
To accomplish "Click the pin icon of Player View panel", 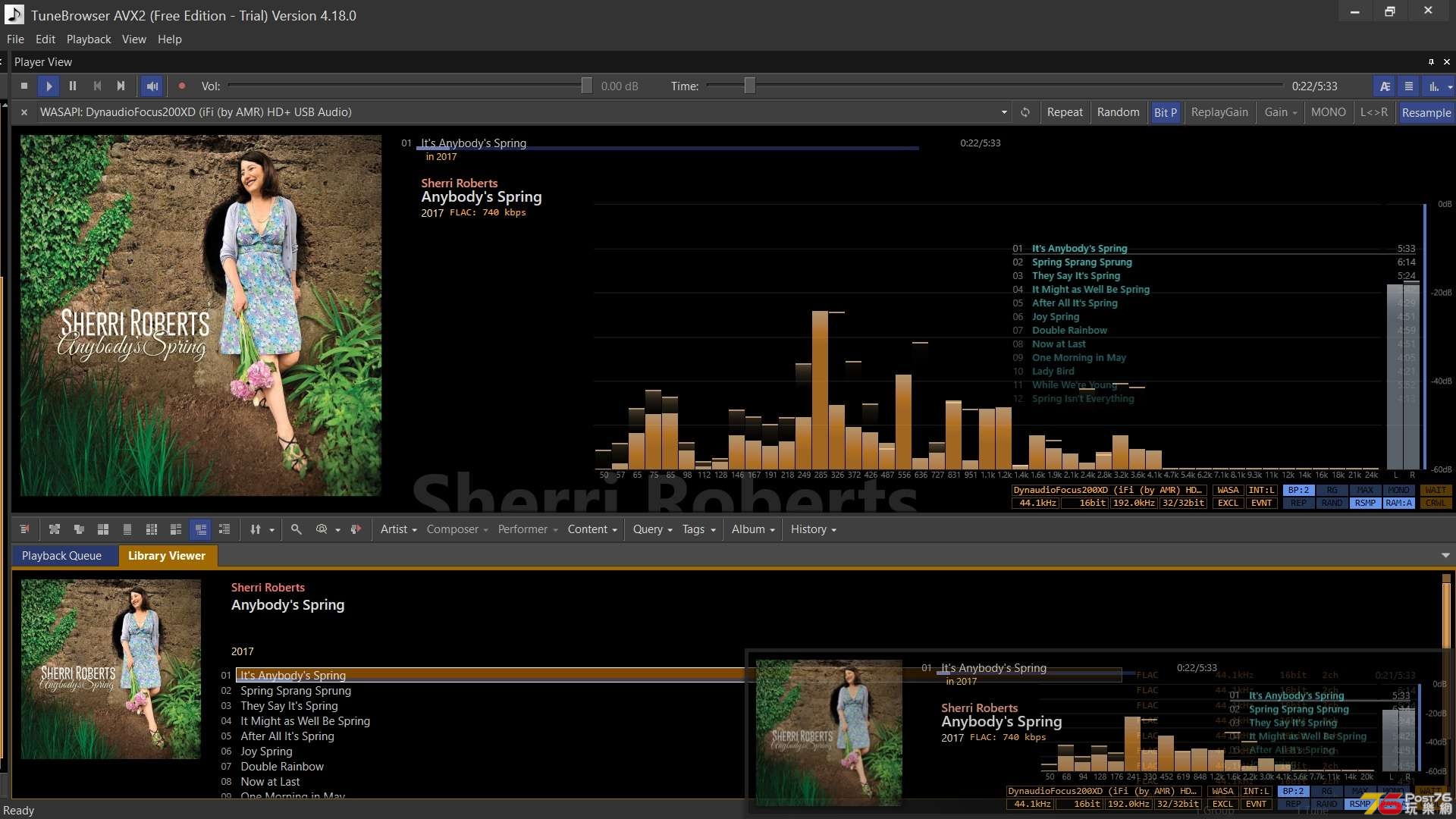I will (x=1431, y=62).
